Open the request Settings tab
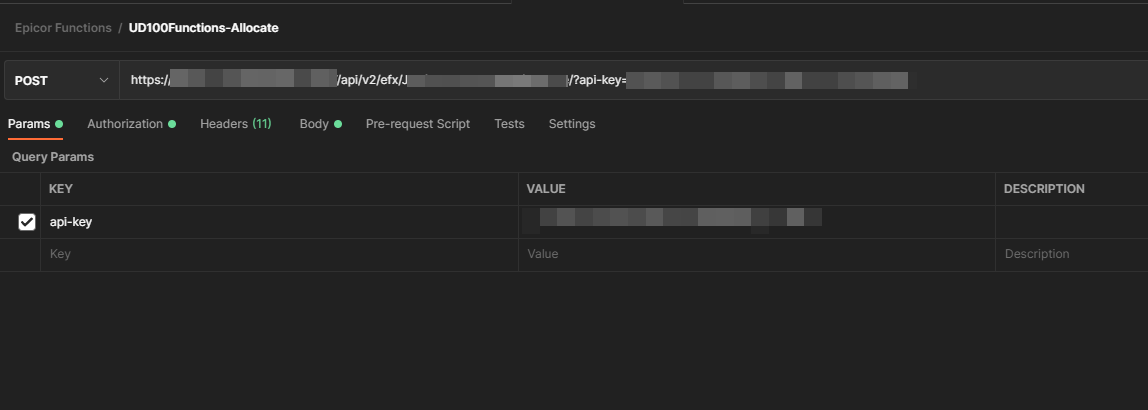1148x410 pixels. (571, 124)
